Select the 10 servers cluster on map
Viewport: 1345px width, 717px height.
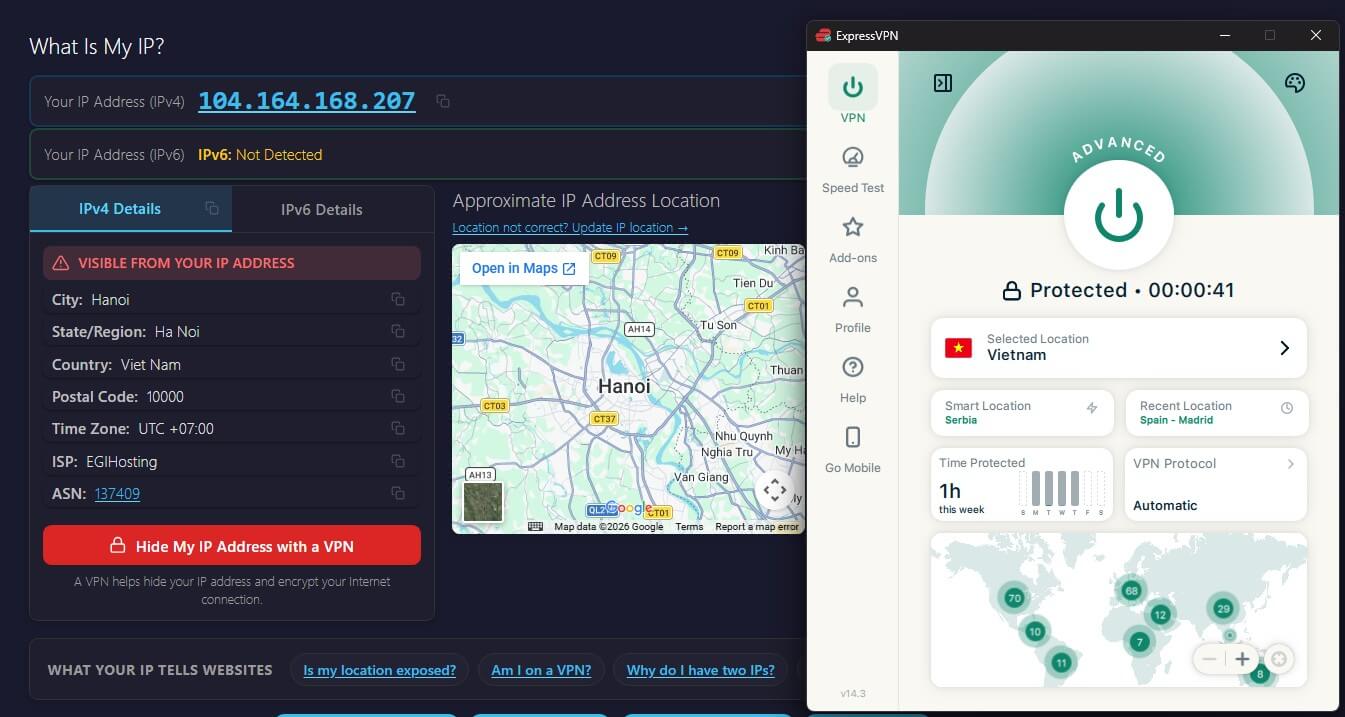(x=1035, y=631)
